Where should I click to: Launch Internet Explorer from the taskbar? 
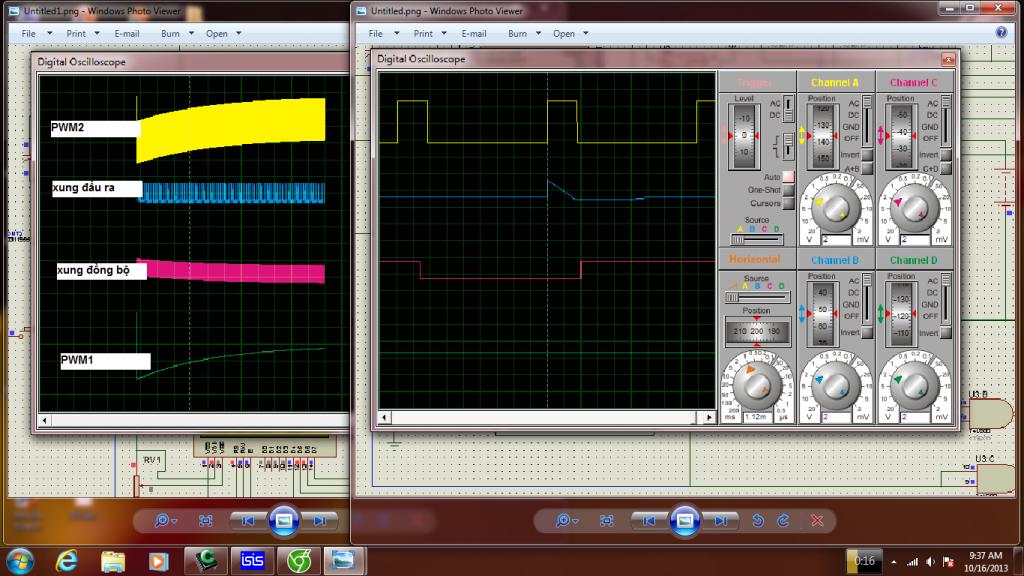click(x=67, y=559)
